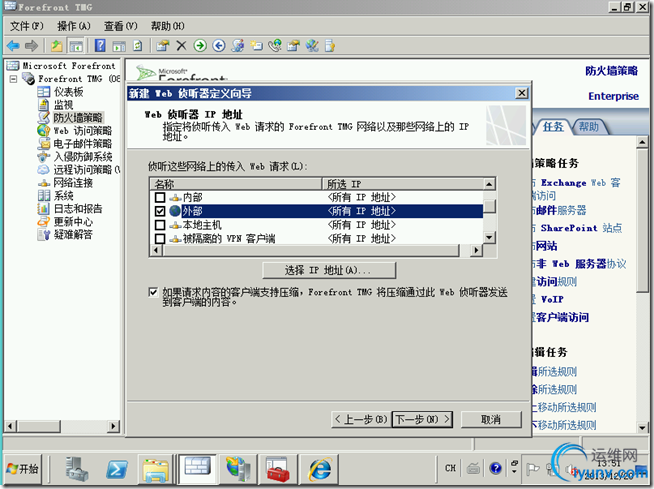Click 取消 to cancel the wizard

tap(491, 419)
